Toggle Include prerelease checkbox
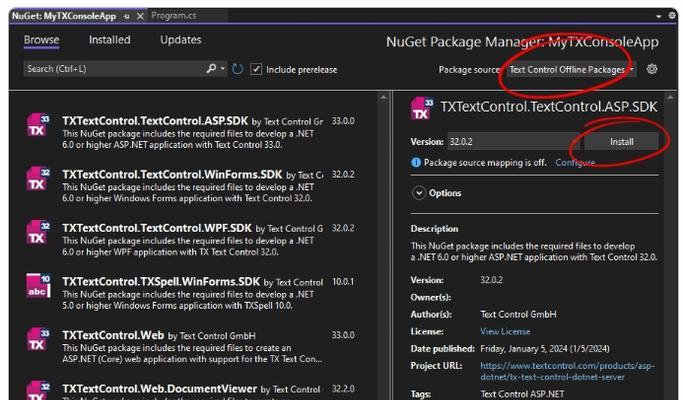 pyautogui.click(x=256, y=69)
